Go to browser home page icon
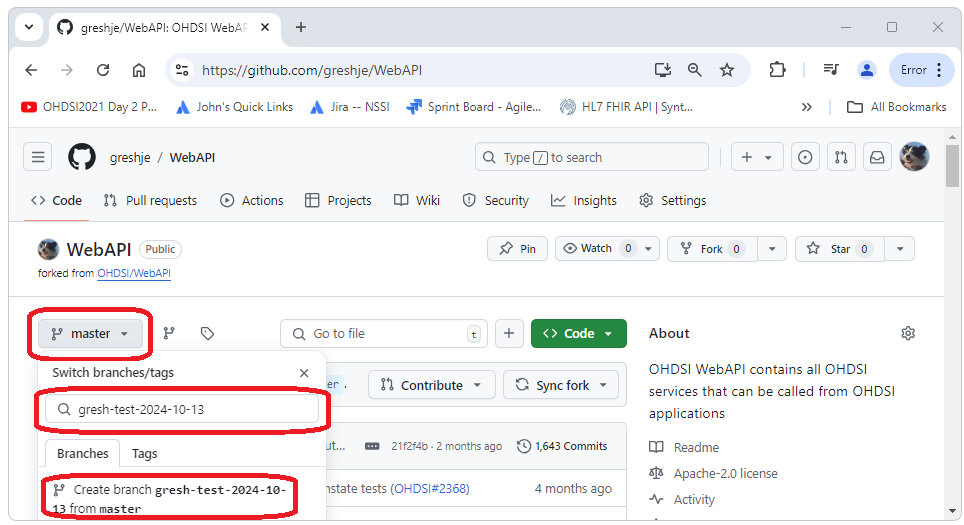The height and width of the screenshot is (525, 964). pyautogui.click(x=139, y=70)
